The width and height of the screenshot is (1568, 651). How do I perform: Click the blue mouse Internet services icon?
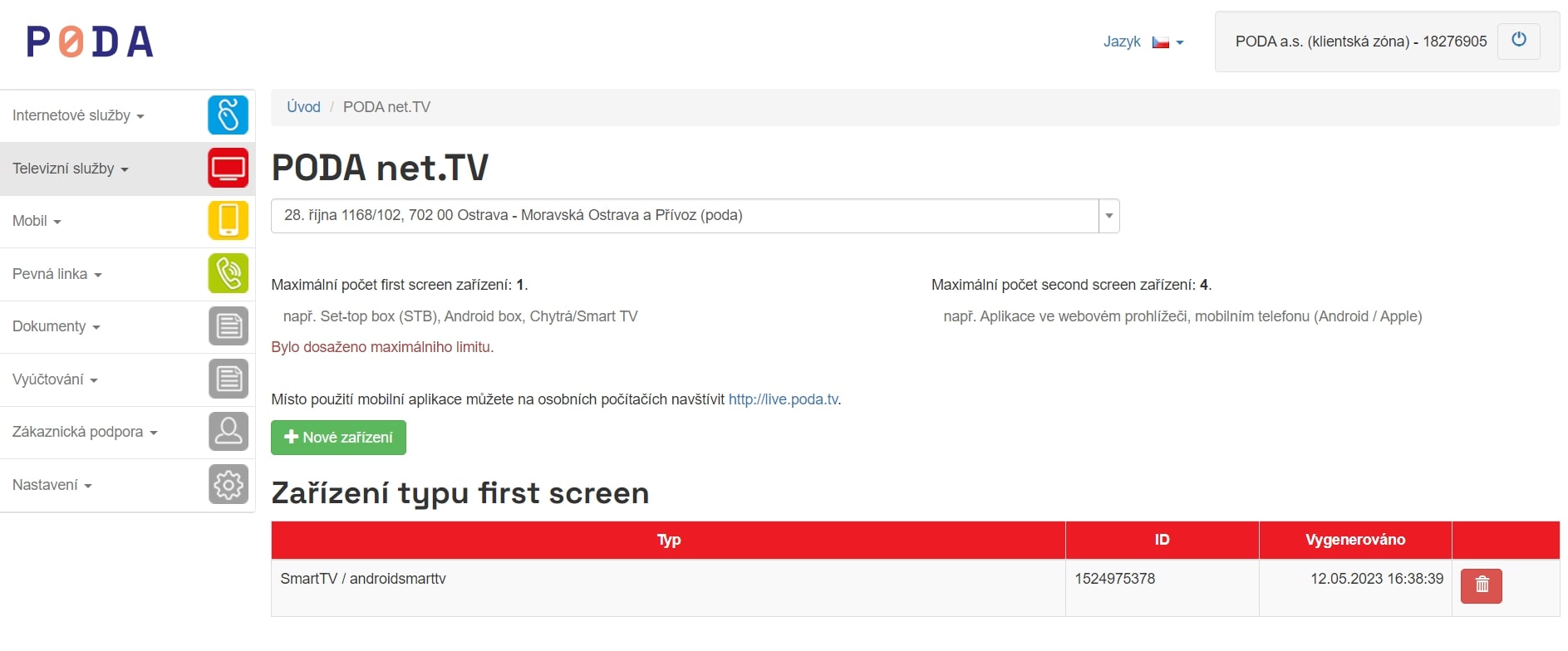[x=228, y=115]
